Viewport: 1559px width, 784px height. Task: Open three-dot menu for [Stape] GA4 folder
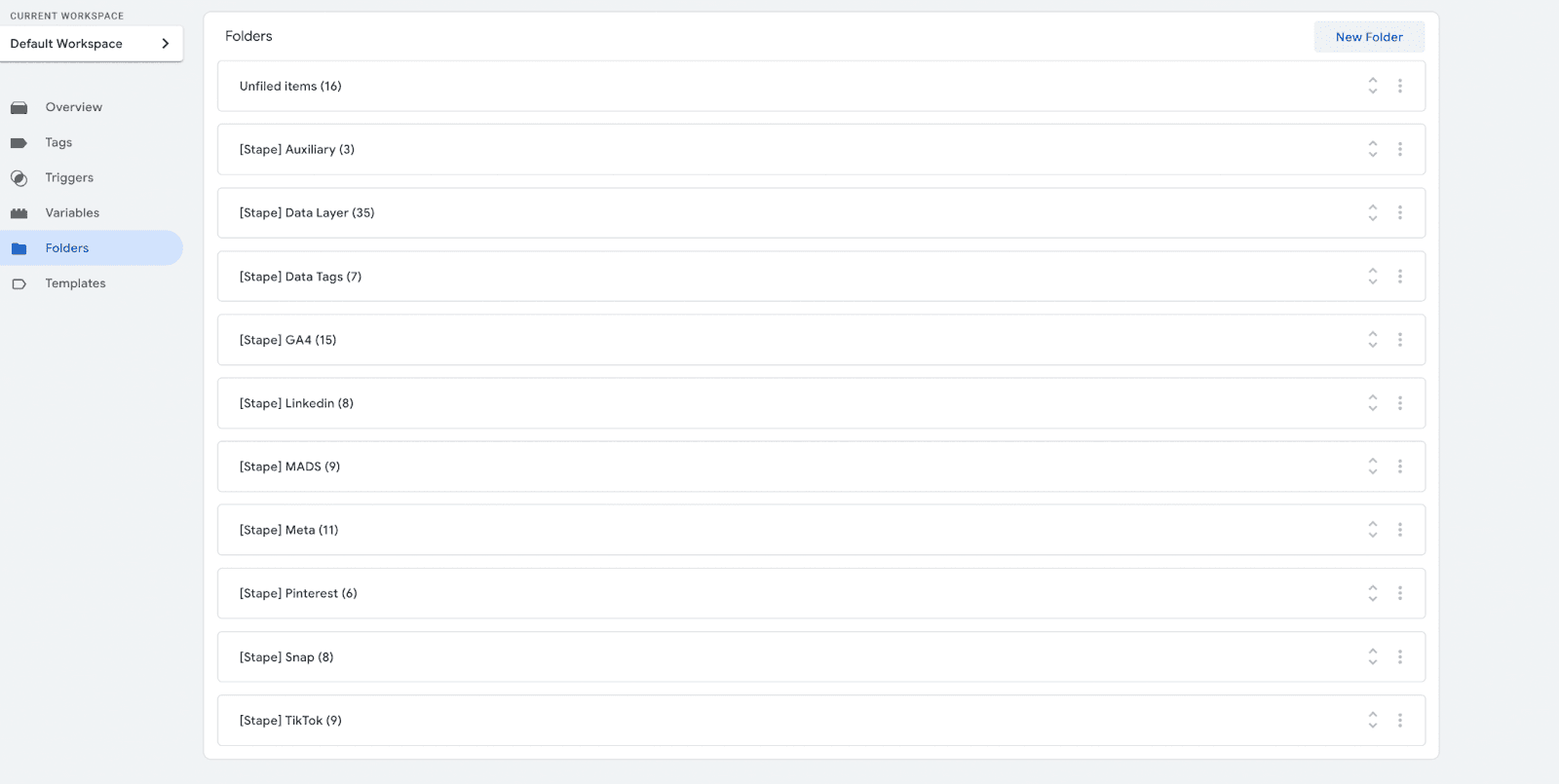tap(1400, 340)
